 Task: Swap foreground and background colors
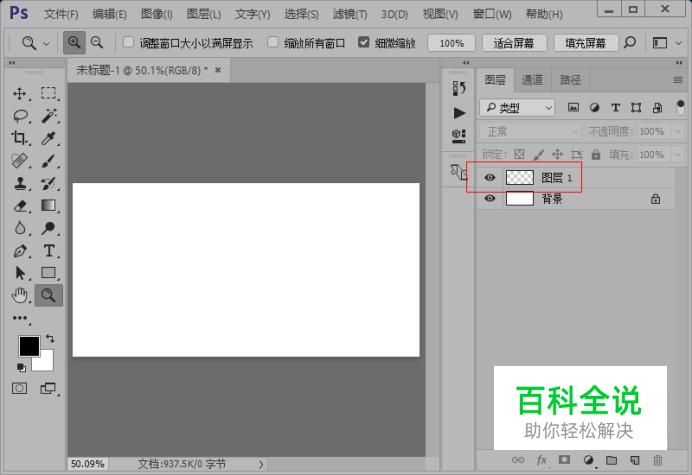pyautogui.click(x=50, y=339)
